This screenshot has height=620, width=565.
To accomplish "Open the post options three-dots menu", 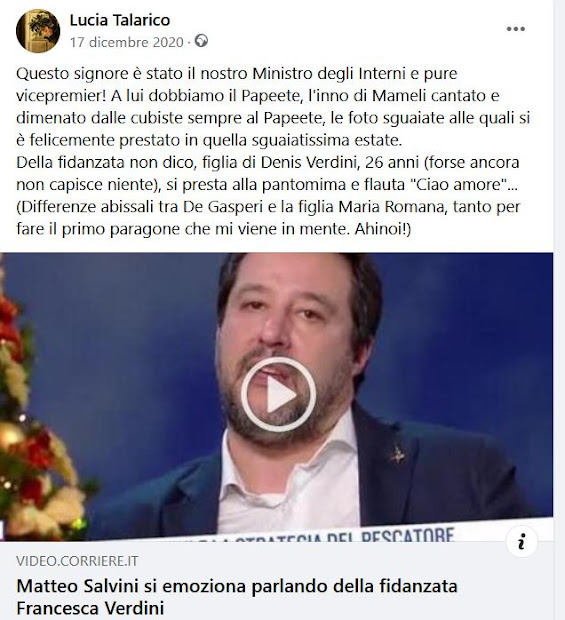I will pos(516,29).
